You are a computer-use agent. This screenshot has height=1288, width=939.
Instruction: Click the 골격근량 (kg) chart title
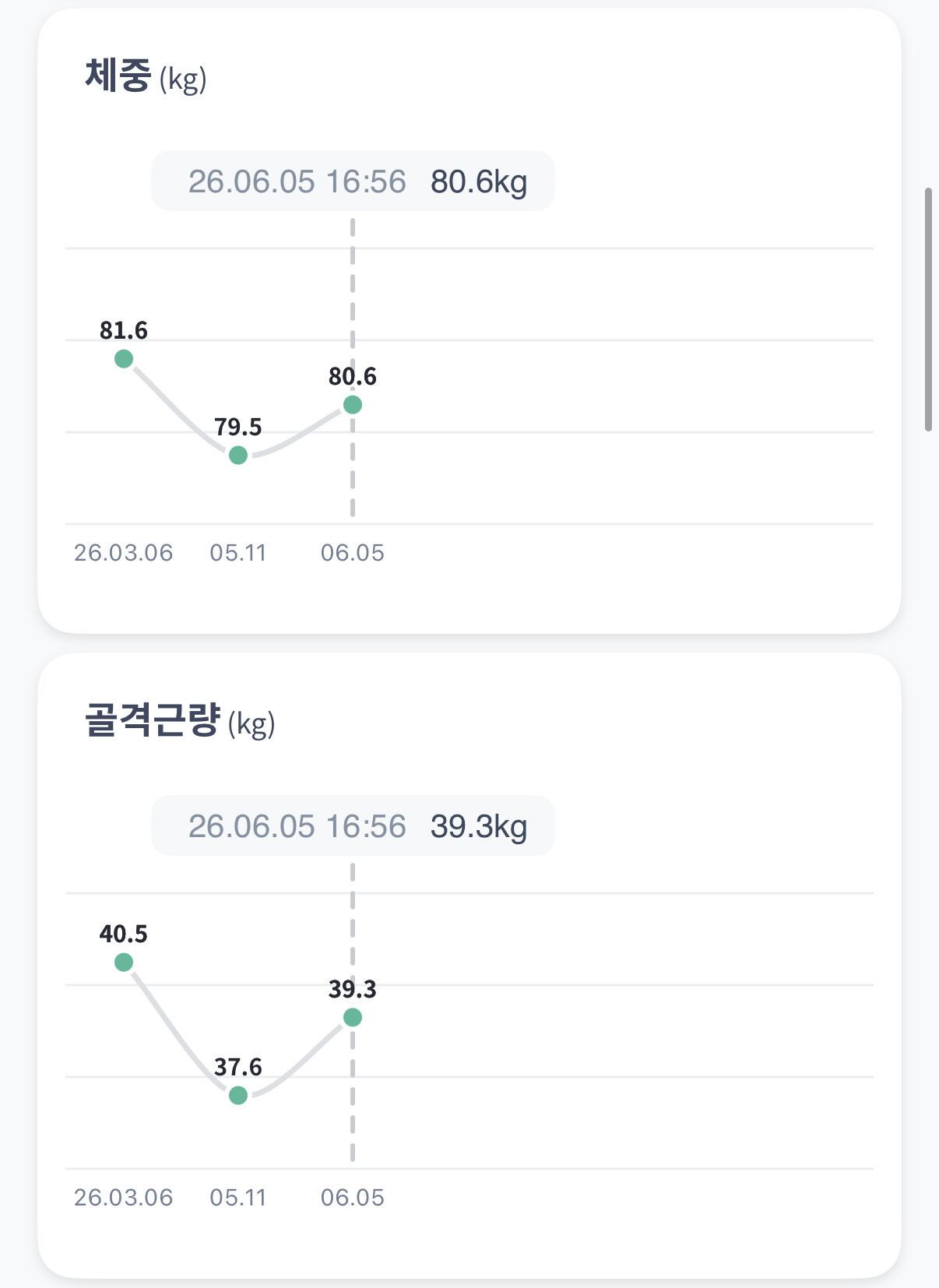[x=180, y=721]
